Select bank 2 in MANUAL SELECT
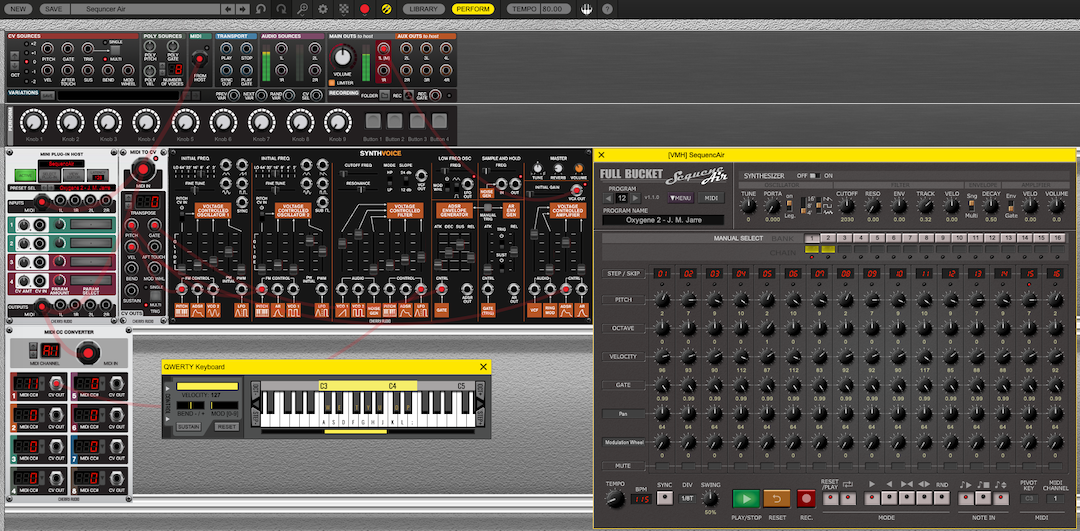1080x531 pixels. pos(828,238)
